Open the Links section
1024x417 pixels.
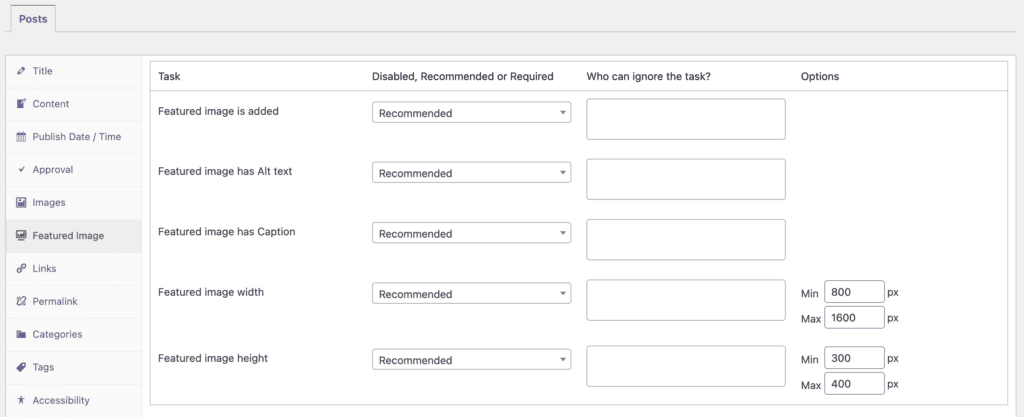73,269
